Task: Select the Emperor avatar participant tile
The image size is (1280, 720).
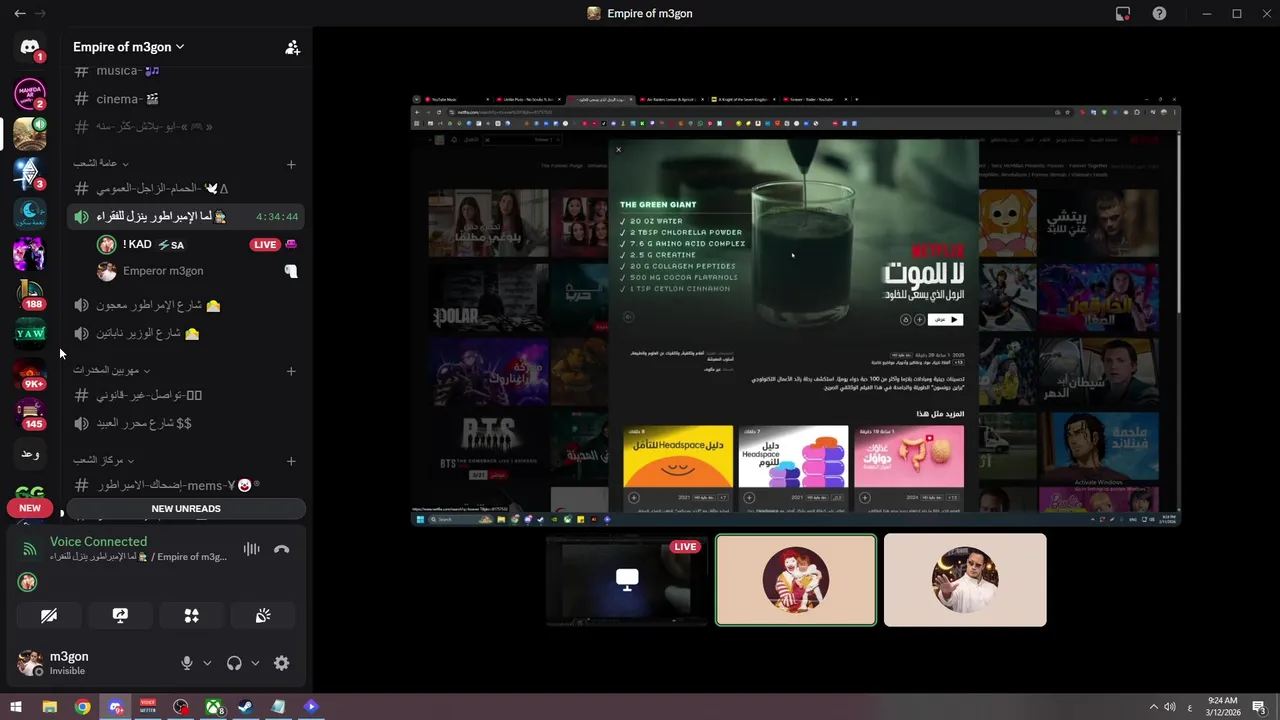Action: tap(965, 580)
